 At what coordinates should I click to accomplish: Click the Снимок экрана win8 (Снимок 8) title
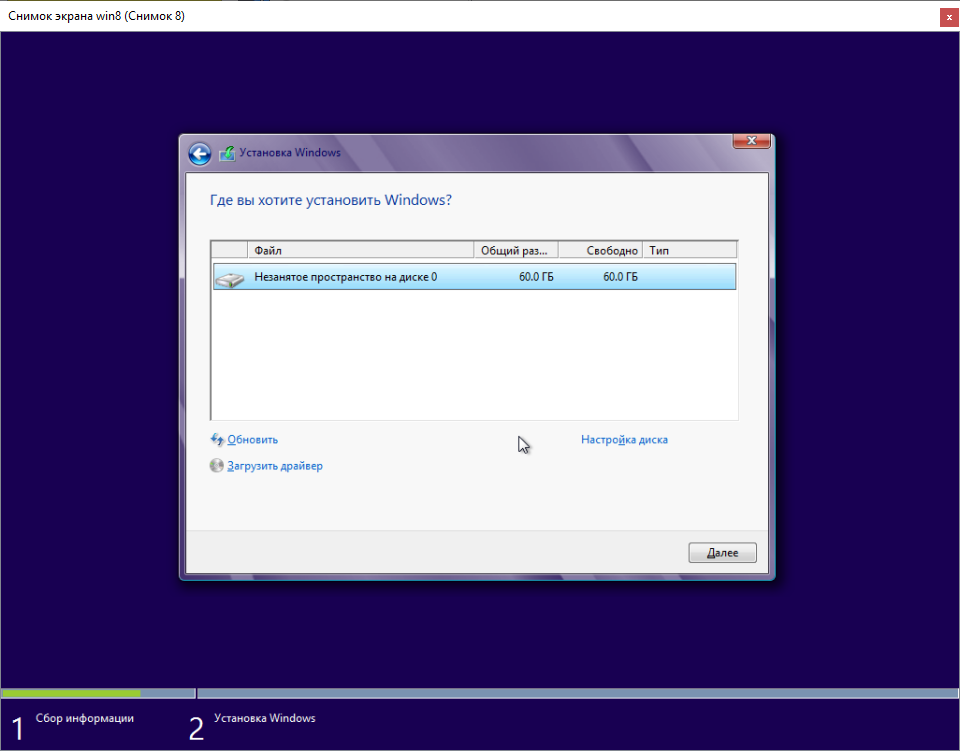[x=96, y=16]
